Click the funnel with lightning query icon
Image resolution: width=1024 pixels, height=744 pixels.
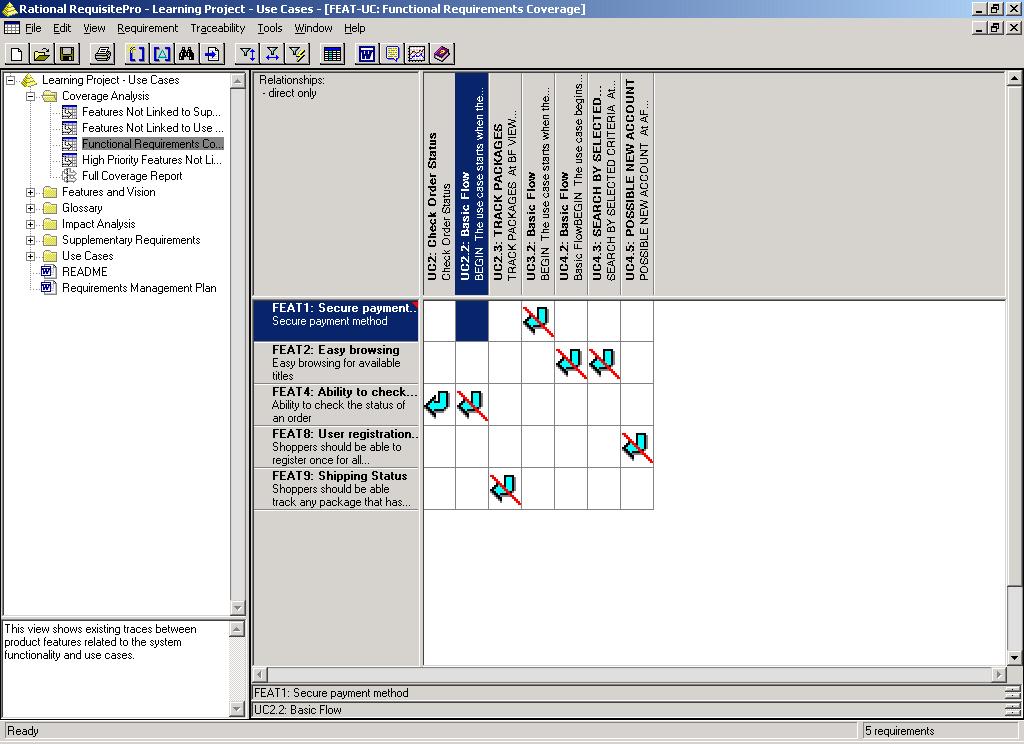click(298, 54)
